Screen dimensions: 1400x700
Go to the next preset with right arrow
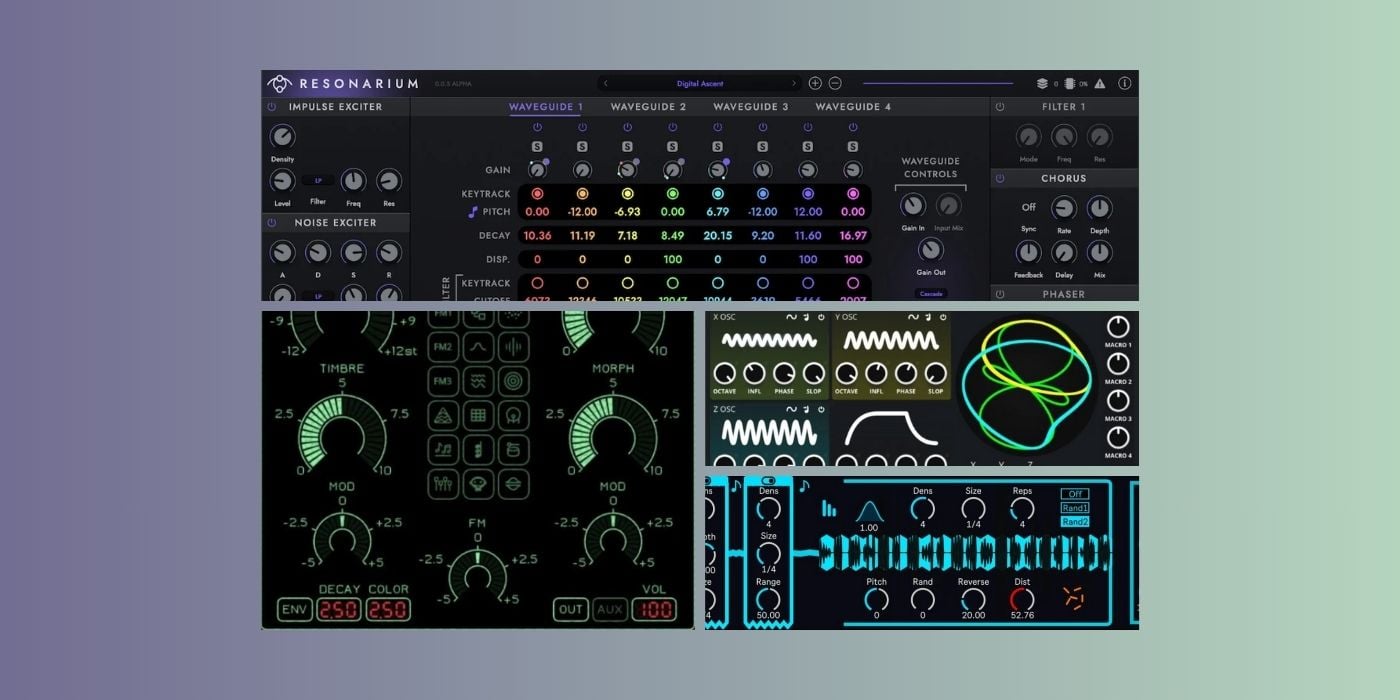click(x=795, y=84)
